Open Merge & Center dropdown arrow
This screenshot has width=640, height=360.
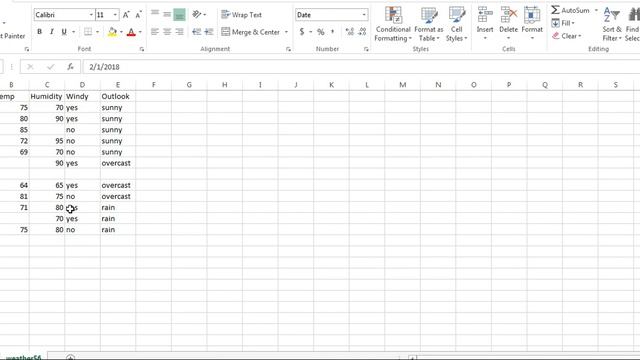click(286, 32)
